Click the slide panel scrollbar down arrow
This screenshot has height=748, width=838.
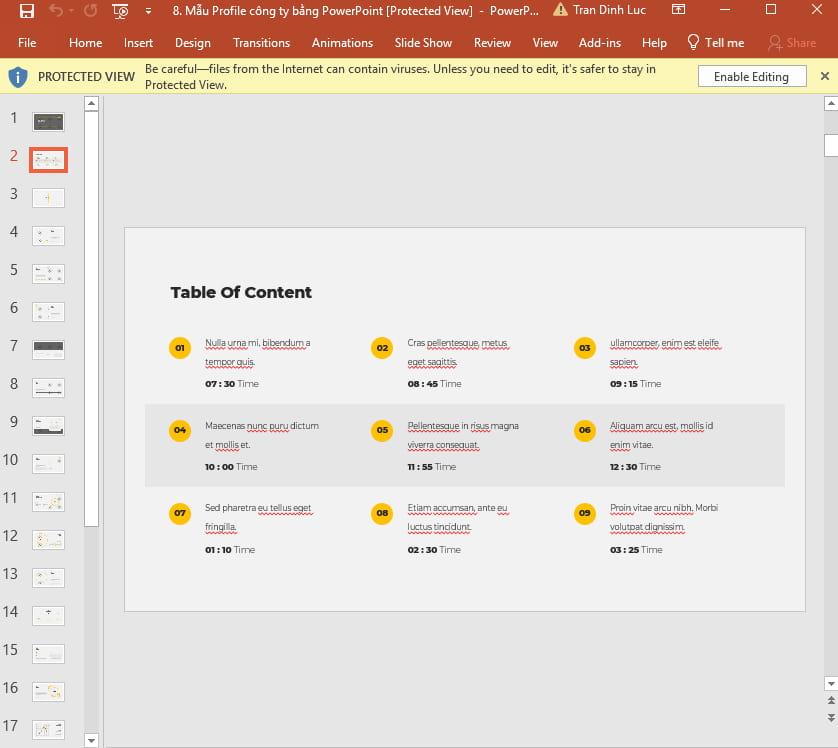[x=91, y=740]
